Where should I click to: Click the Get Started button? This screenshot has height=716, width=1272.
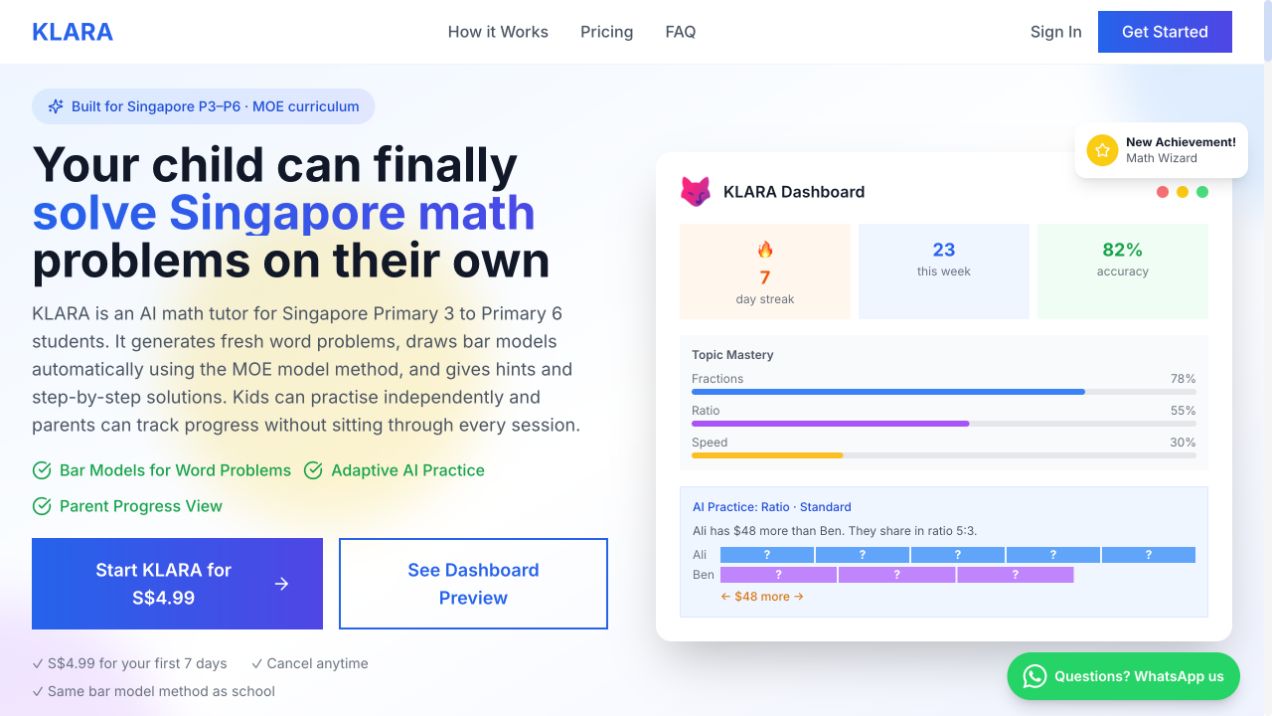point(1165,32)
